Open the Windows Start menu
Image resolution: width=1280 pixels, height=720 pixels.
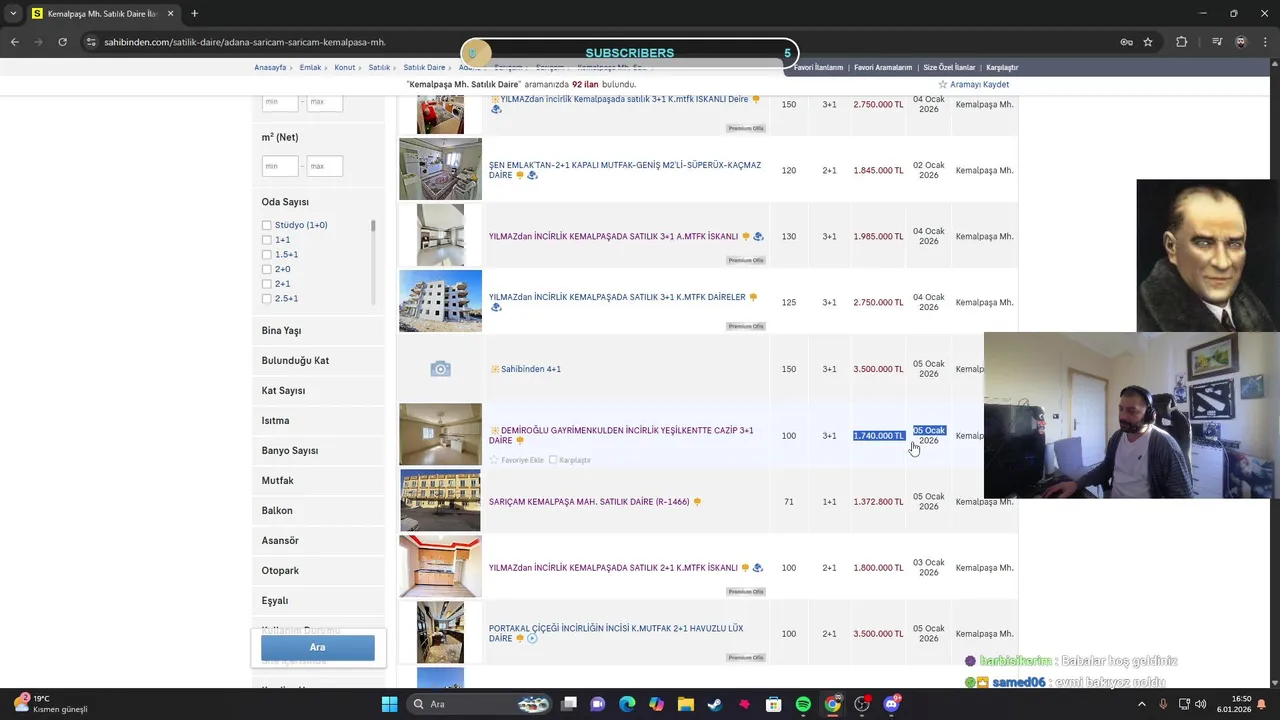[x=389, y=704]
